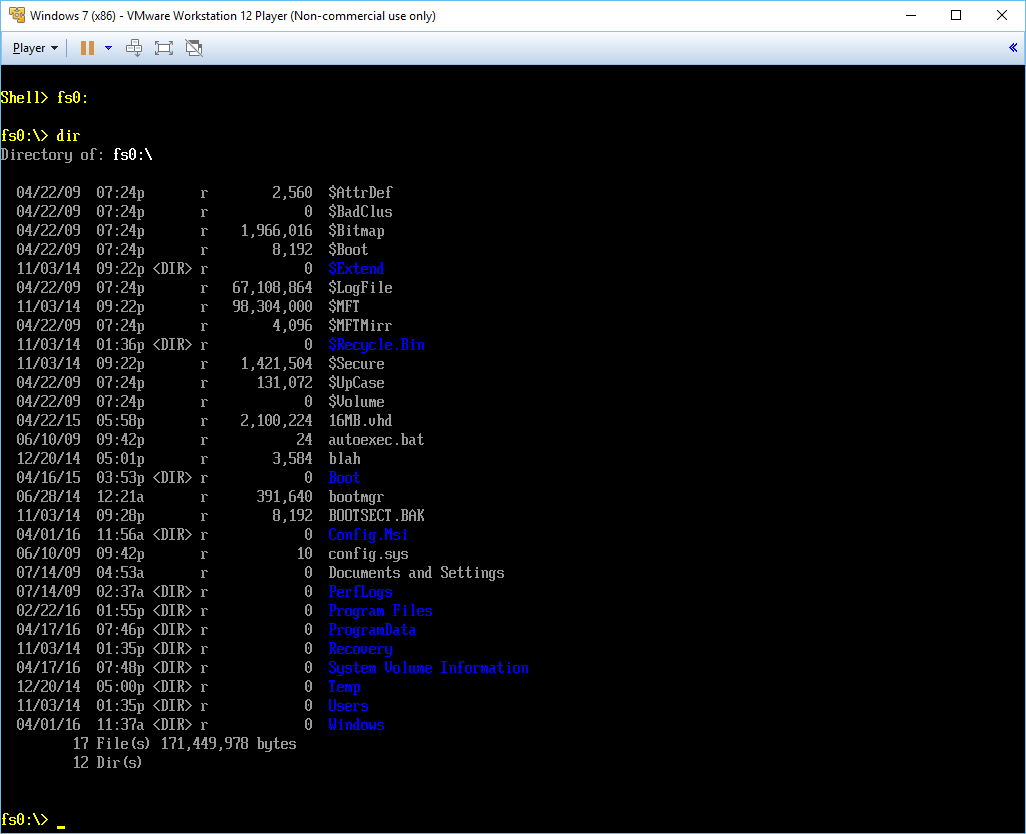The image size is (1026, 834).
Task: Click the collapse toolbar double-chevron icon
Action: point(1013,47)
